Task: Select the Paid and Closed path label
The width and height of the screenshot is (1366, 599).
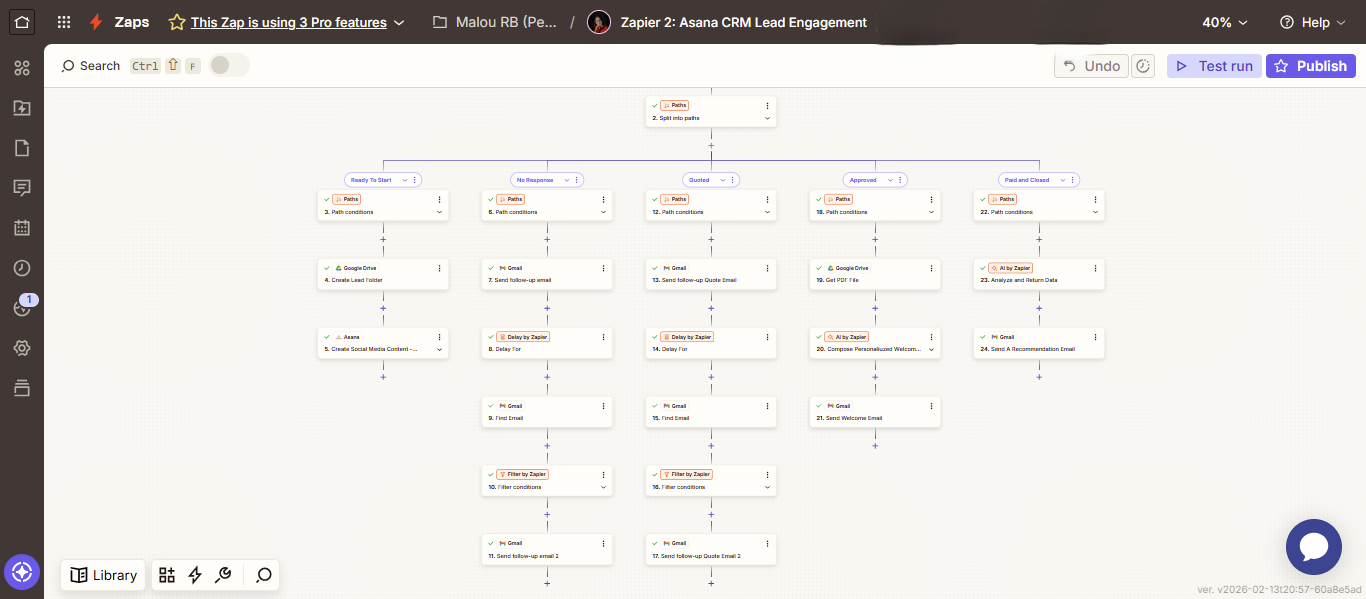Action: pyautogui.click(x=1027, y=180)
